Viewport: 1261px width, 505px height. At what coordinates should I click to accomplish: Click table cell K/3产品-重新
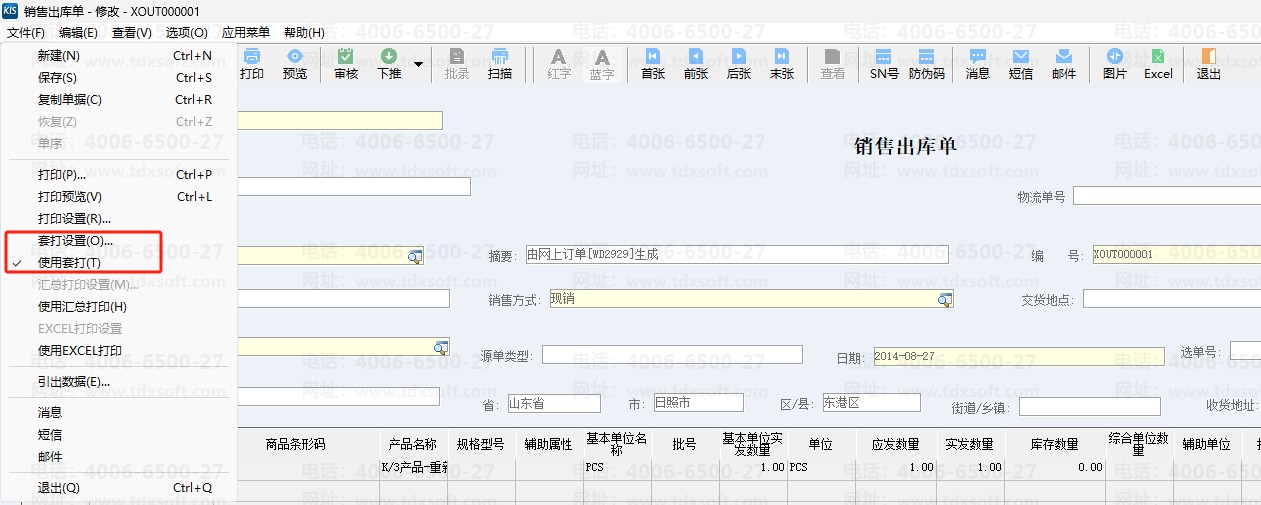(x=413, y=467)
